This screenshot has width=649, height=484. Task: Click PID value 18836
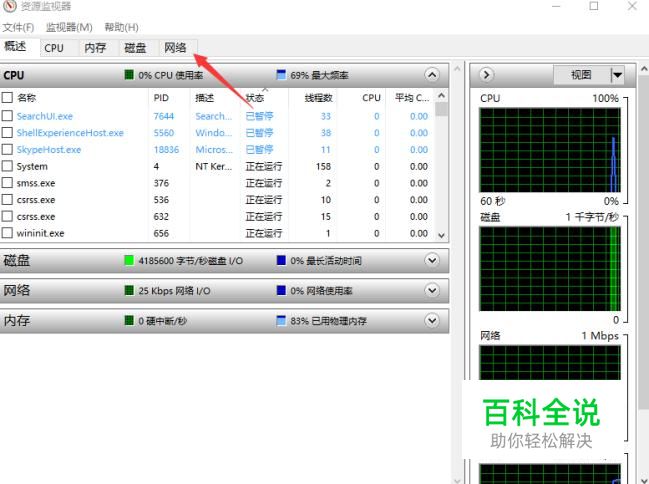166,149
